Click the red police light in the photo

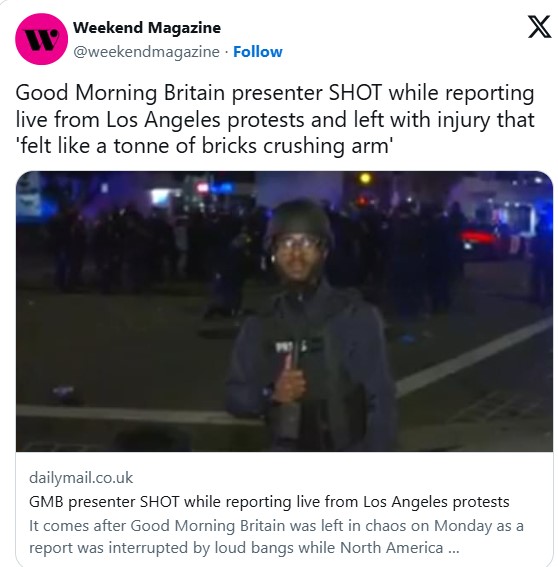[x=478, y=237]
